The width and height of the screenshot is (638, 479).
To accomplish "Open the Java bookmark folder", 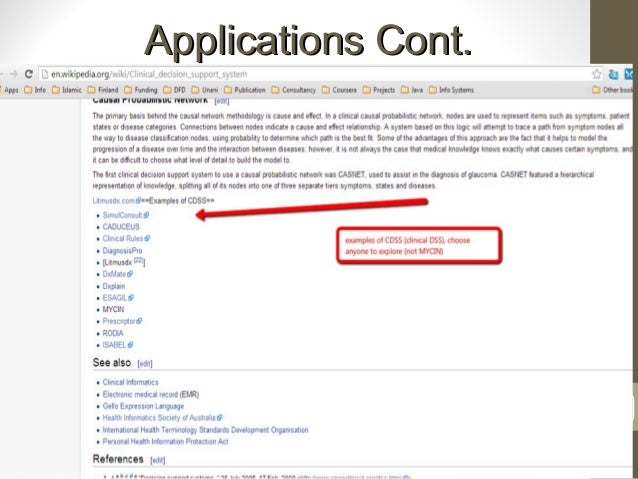I will [412, 90].
